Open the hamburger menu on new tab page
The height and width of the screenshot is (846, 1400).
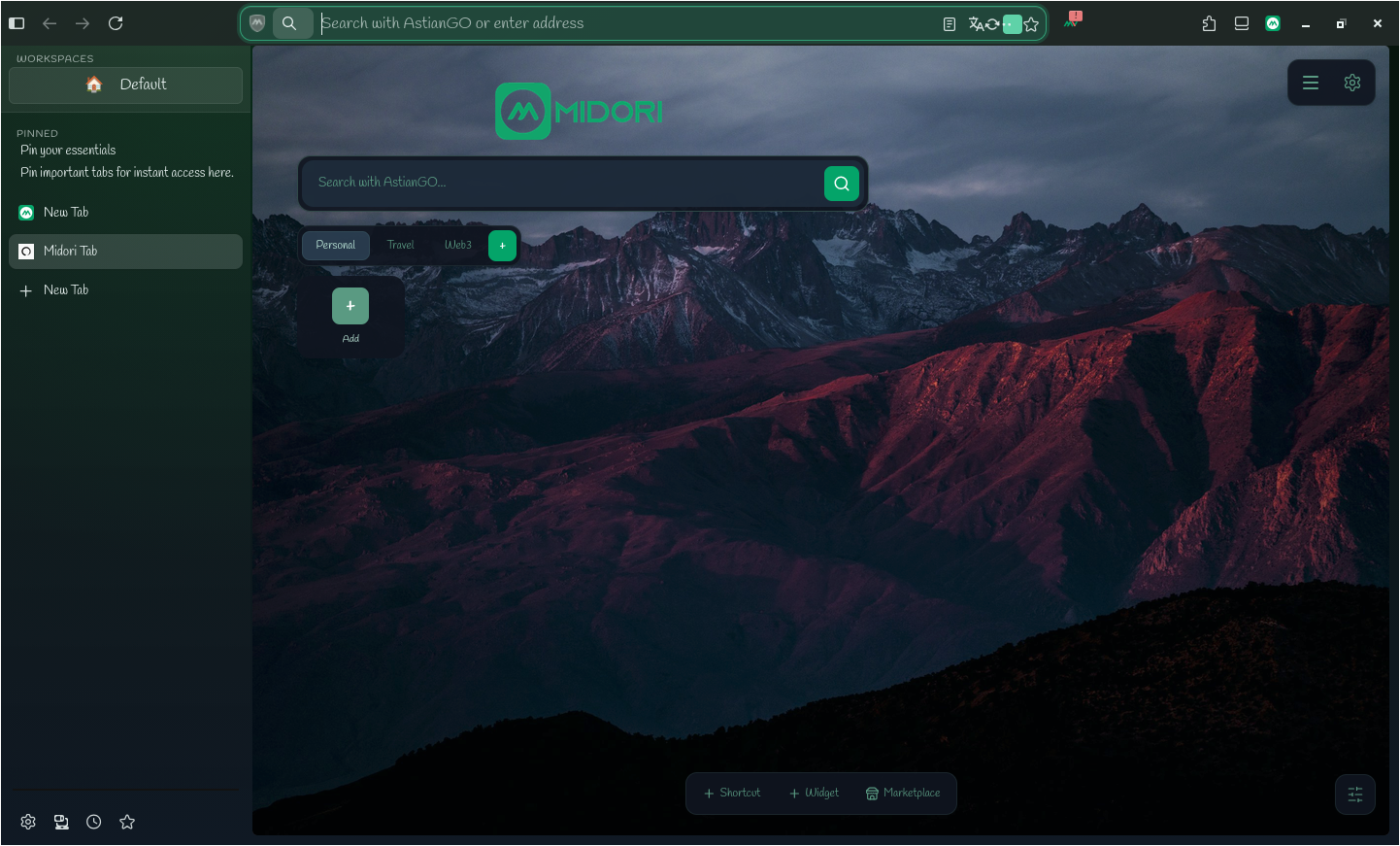click(1311, 83)
